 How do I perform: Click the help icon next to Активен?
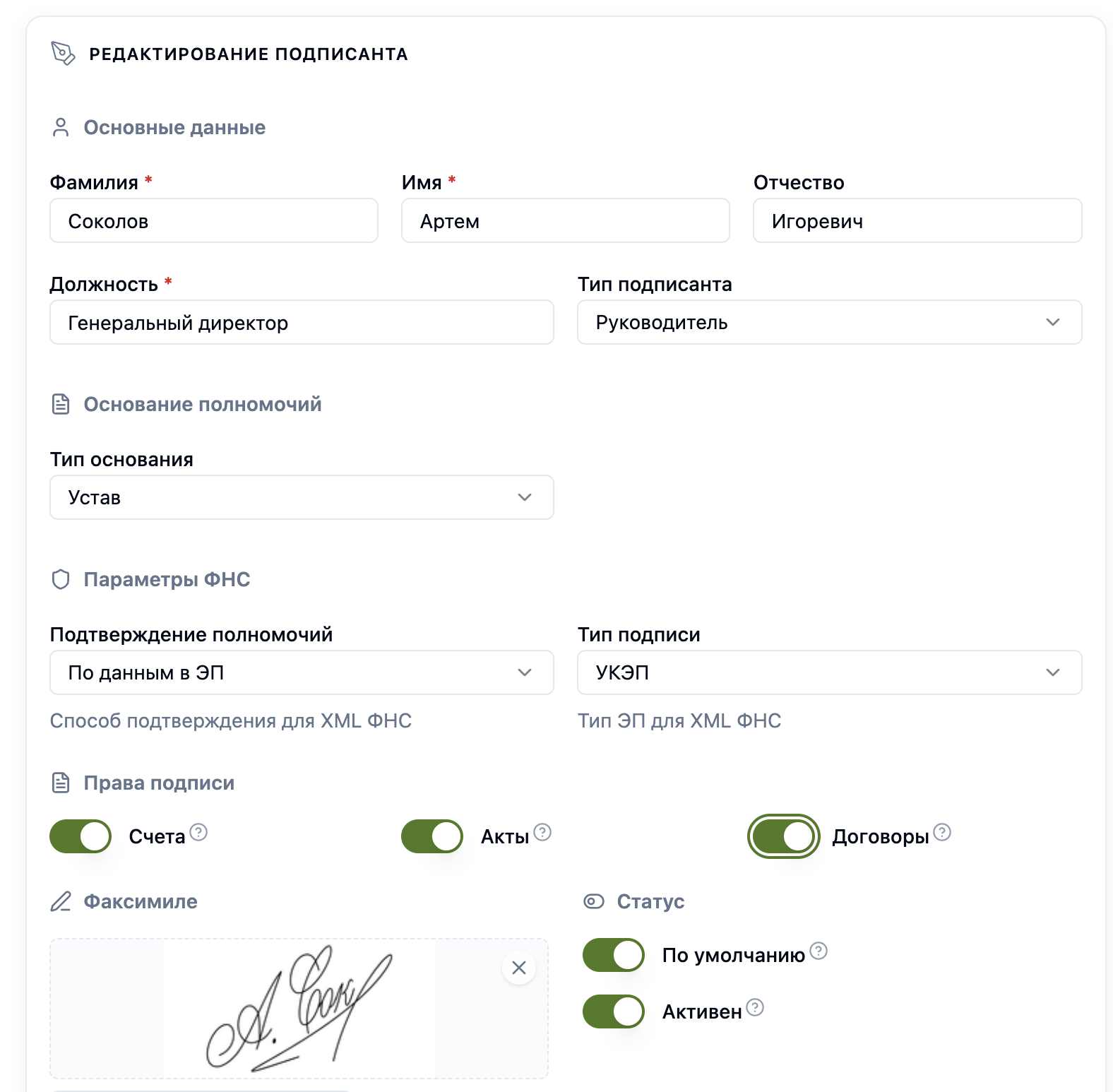click(x=755, y=1007)
